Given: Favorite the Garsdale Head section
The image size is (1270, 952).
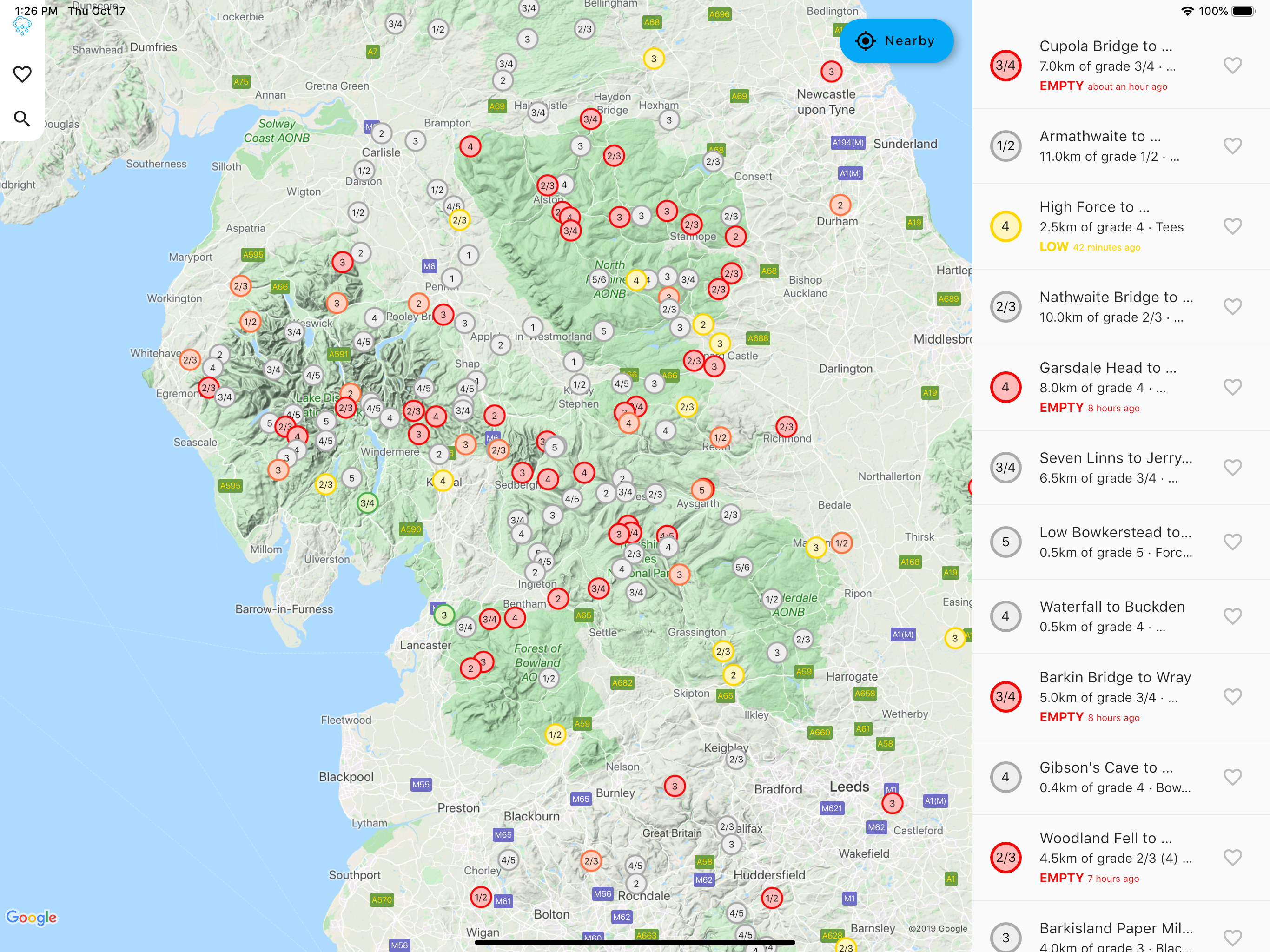Looking at the screenshot, I should pos(1232,387).
